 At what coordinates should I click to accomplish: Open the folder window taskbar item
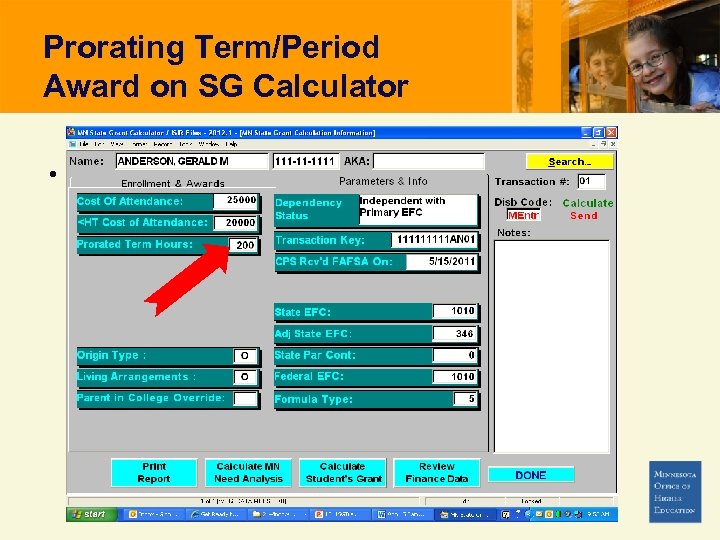tap(278, 515)
